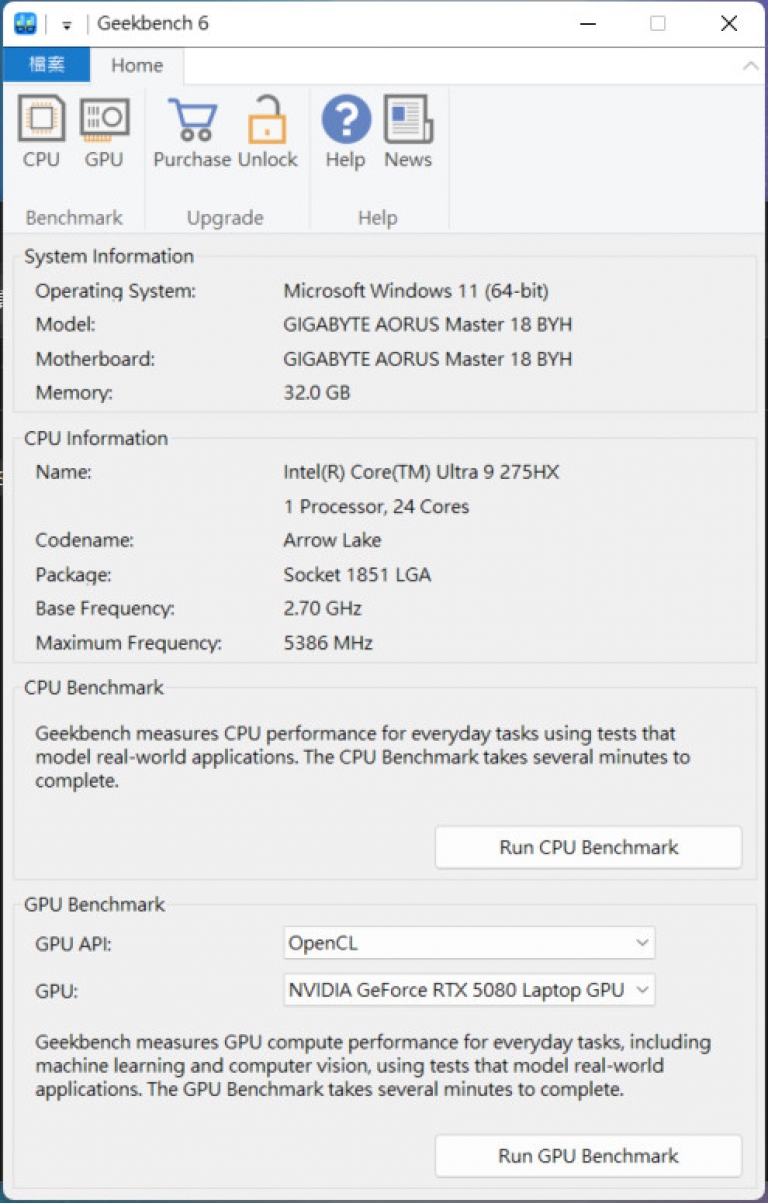Click the Operating System label
Screen dimensions: 768x1203
(x=116, y=291)
